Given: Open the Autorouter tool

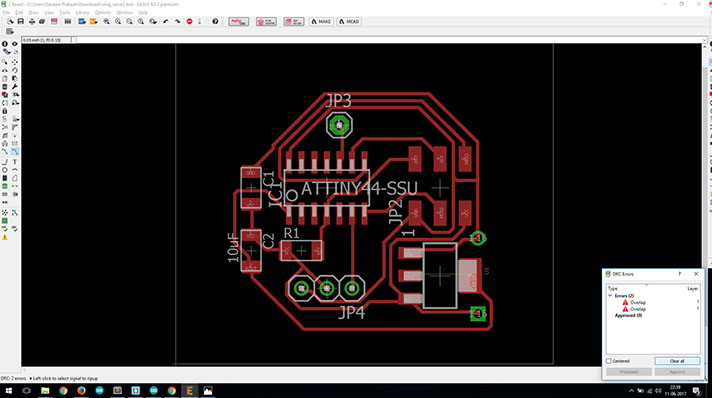Looking at the screenshot, I should coord(15,213).
